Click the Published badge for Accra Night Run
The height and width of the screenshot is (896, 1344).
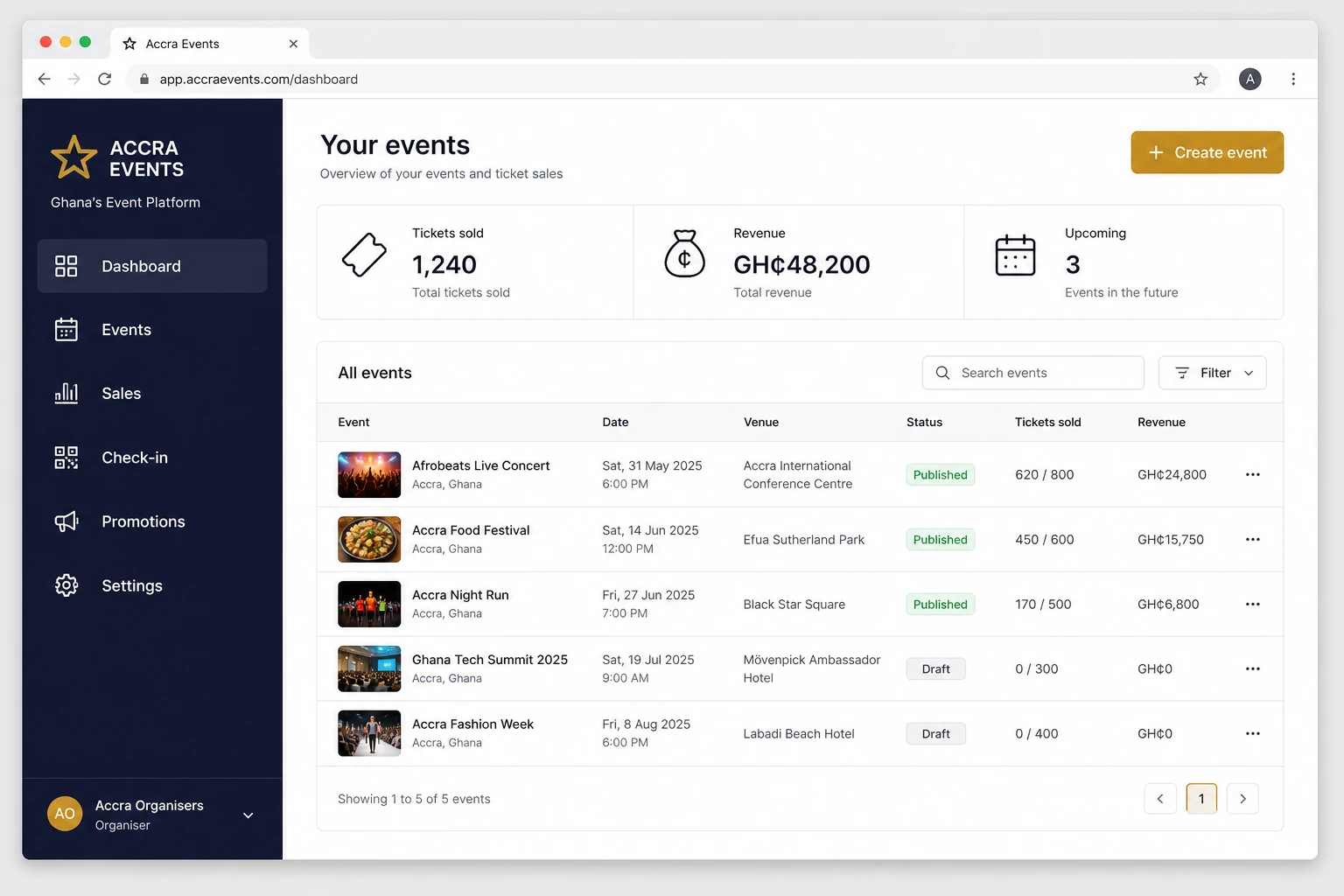pos(941,604)
